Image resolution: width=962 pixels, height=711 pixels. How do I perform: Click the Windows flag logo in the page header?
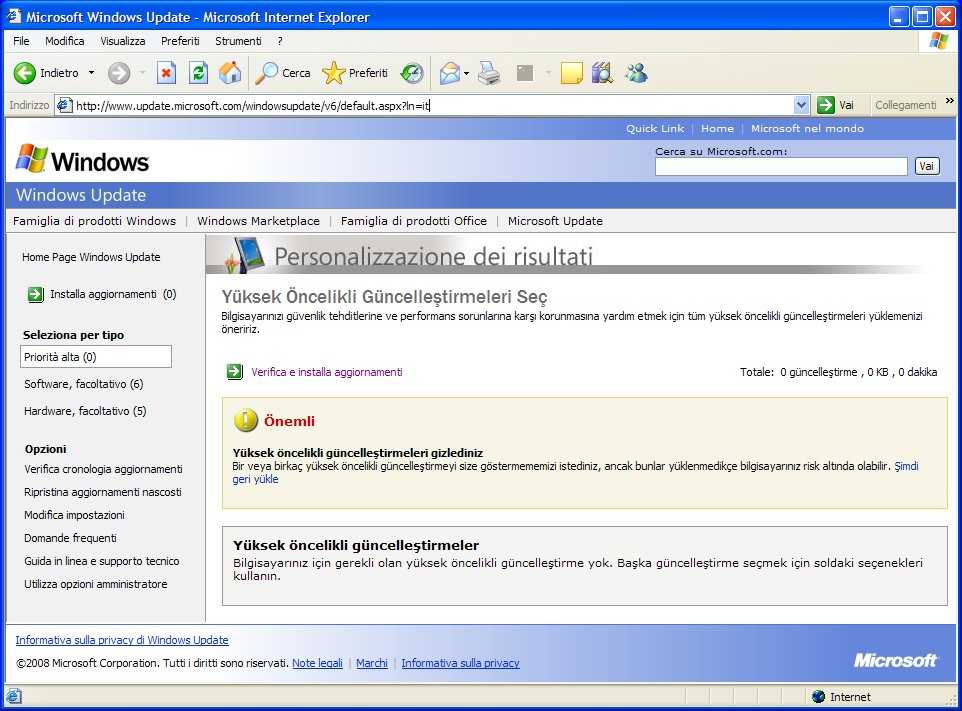coord(31,159)
